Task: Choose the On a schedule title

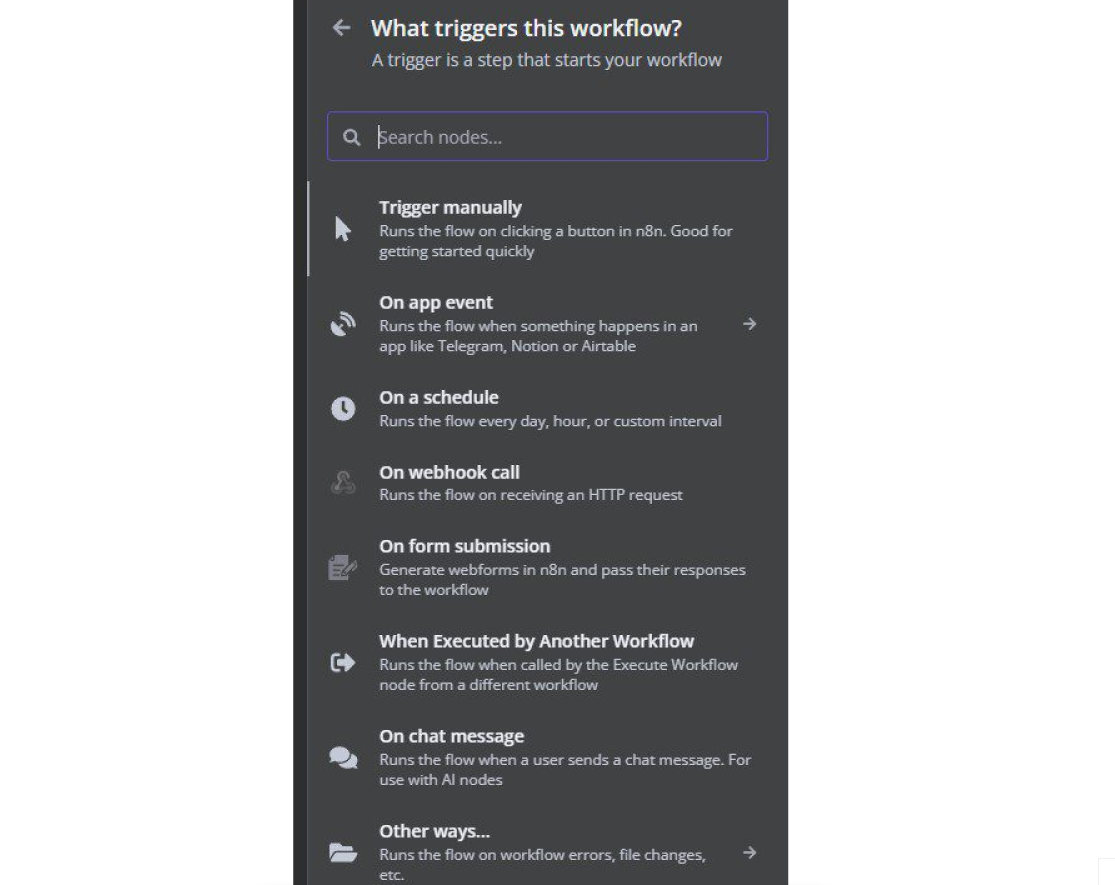Action: [438, 397]
